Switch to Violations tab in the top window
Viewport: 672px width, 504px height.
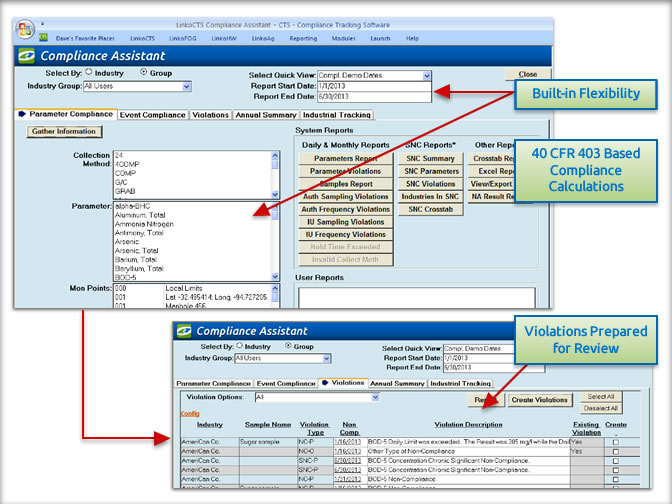click(x=210, y=115)
